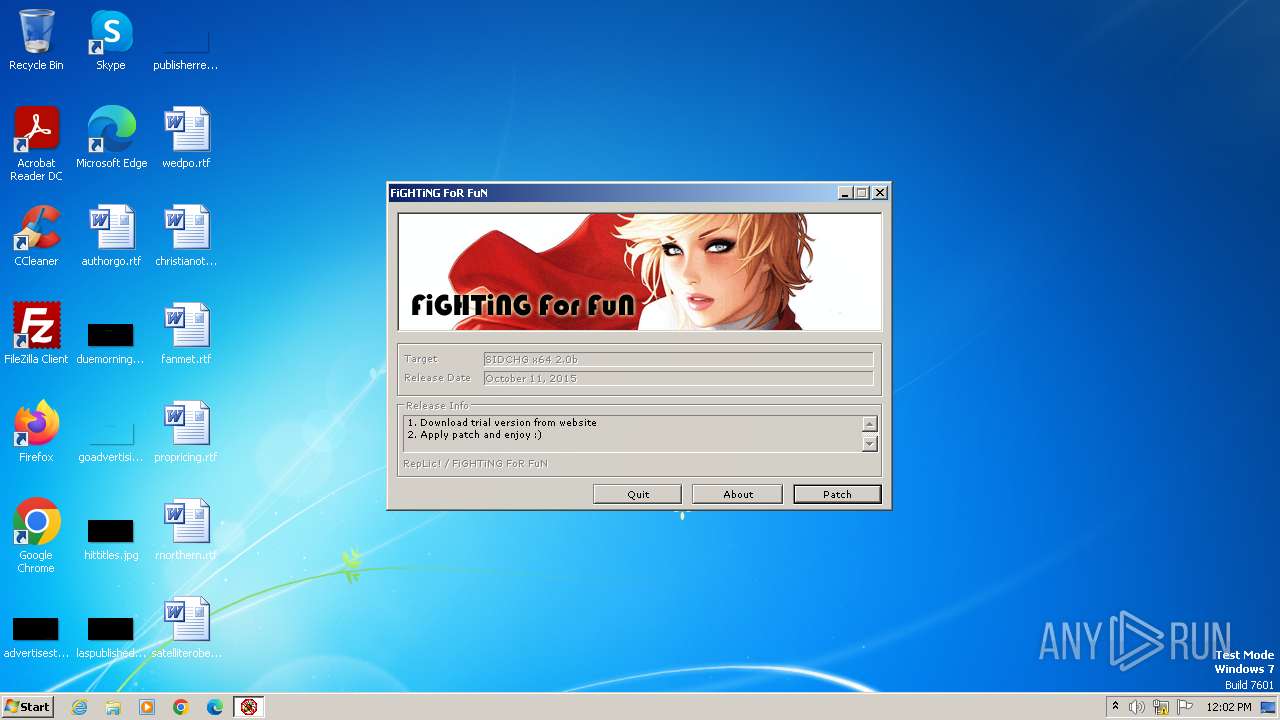Screen dimensions: 1280x720
Task: Click the FiGHTiNG FoR FuN banner image
Action: [x=640, y=271]
